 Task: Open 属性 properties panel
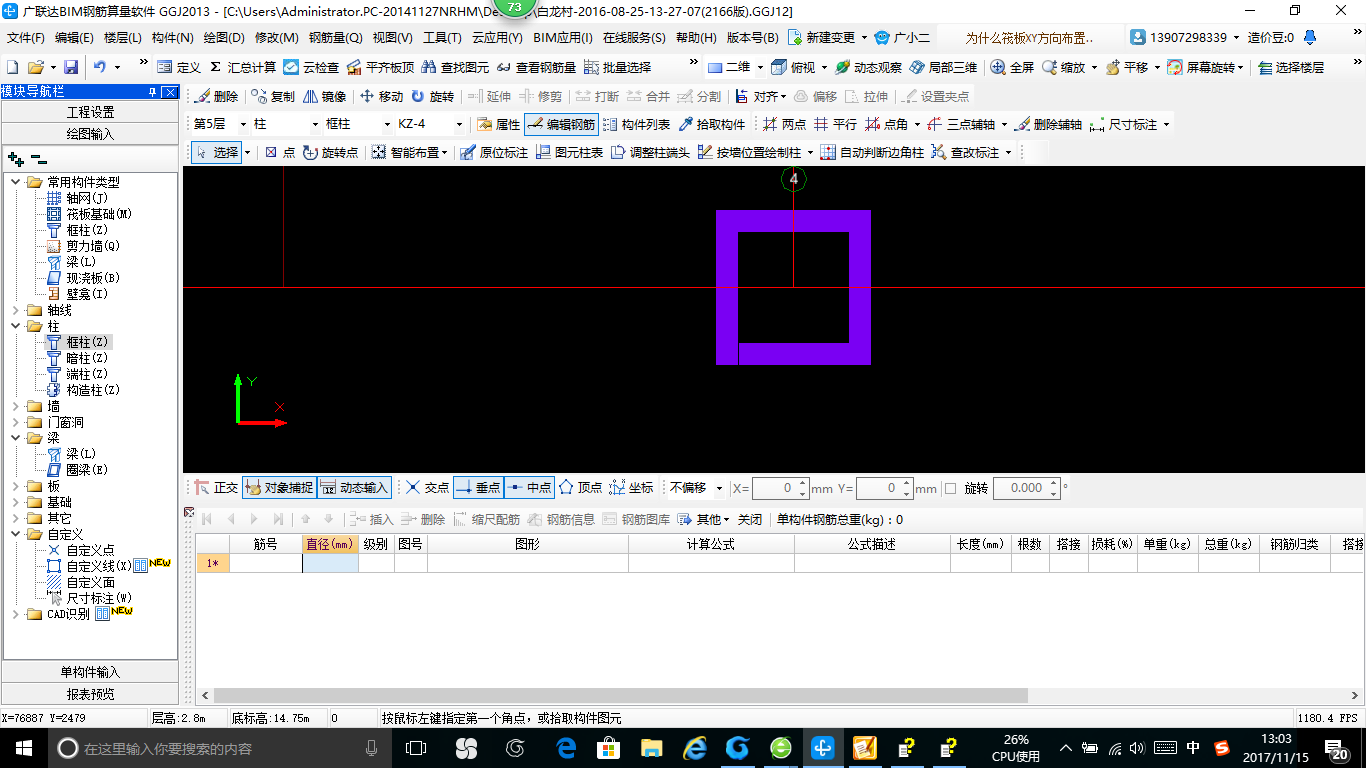click(x=498, y=125)
